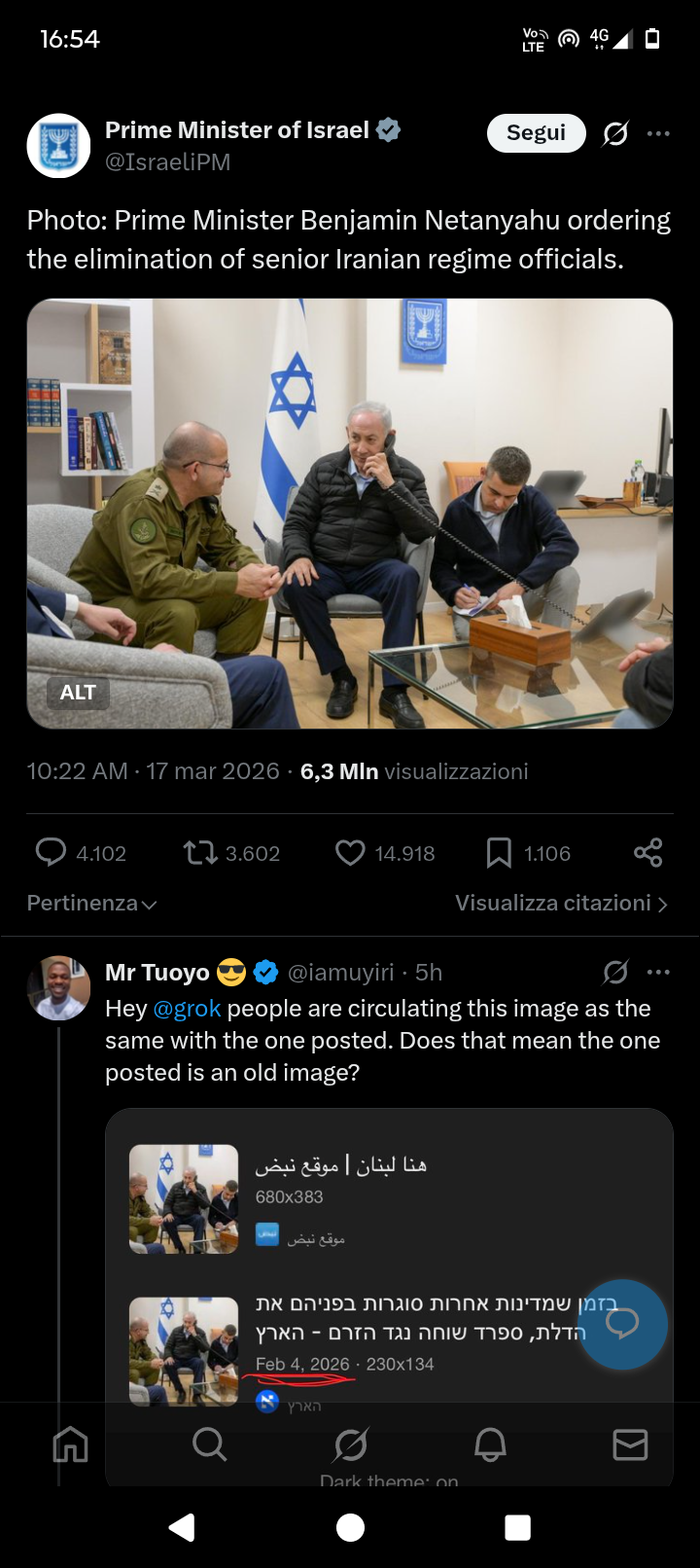Image resolution: width=700 pixels, height=1568 pixels.
Task: Open Messages envelope in bottom bar
Action: (x=630, y=1445)
